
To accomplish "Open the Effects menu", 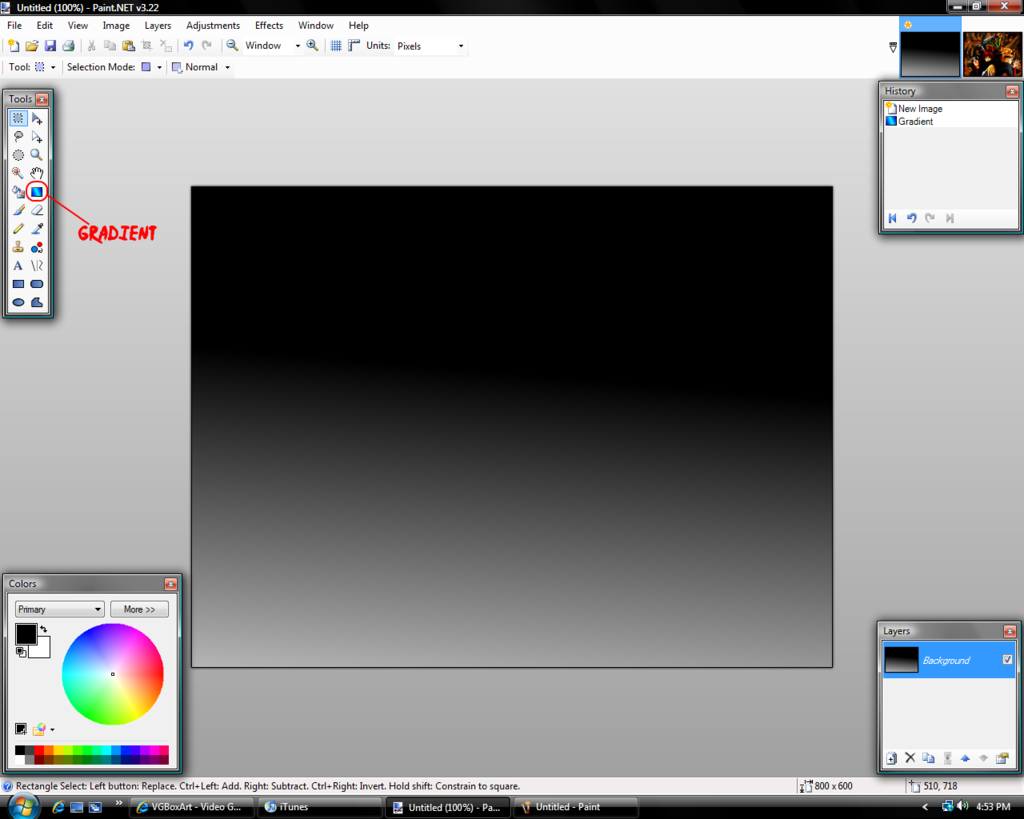I will tap(268, 25).
